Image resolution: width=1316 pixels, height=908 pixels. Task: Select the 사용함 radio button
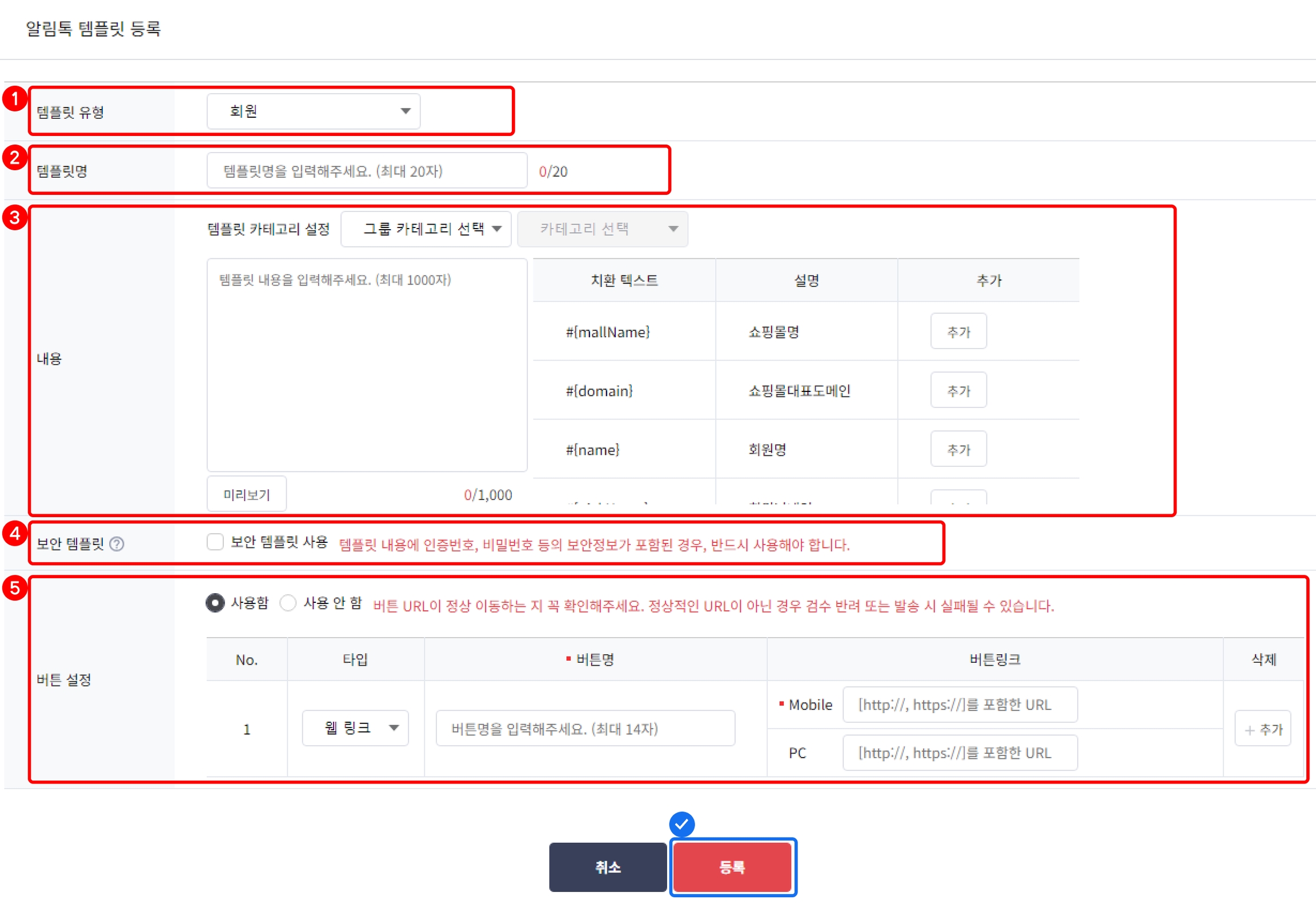point(215,603)
